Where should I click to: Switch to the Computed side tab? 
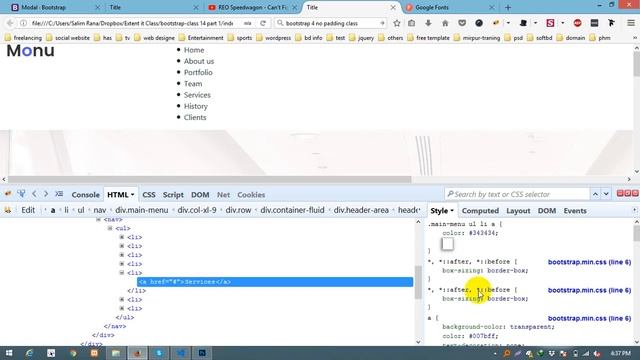point(480,211)
